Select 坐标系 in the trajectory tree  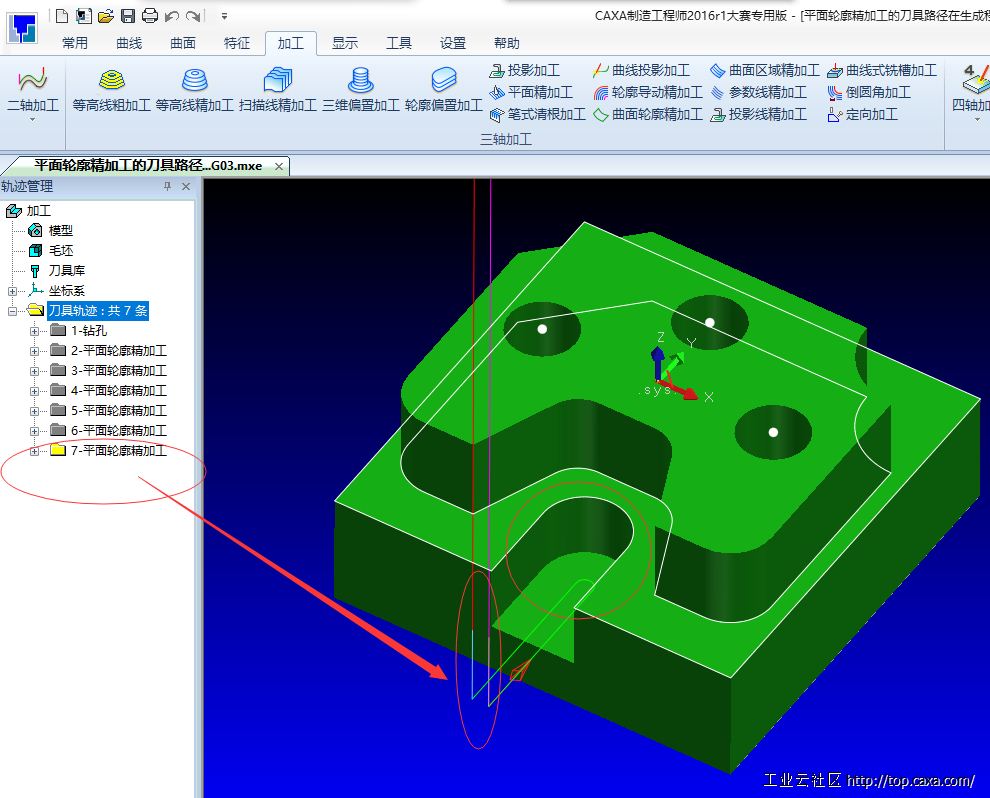(x=66, y=291)
